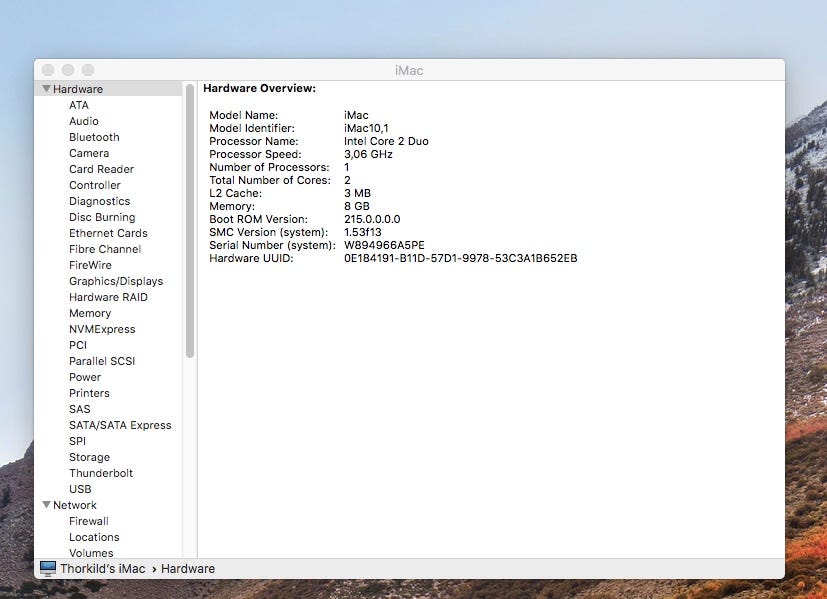The image size is (827, 599).
Task: Click the sidebar vertical scrollbar
Action: tap(190, 220)
